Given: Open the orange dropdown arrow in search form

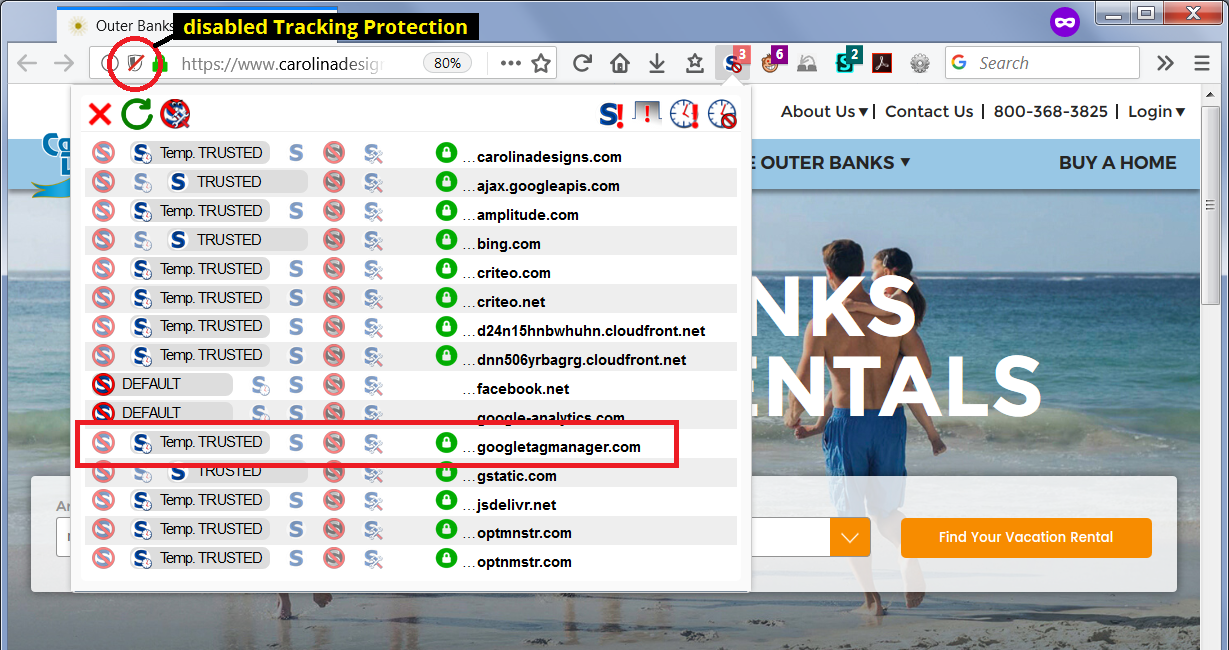Looking at the screenshot, I should 850,537.
